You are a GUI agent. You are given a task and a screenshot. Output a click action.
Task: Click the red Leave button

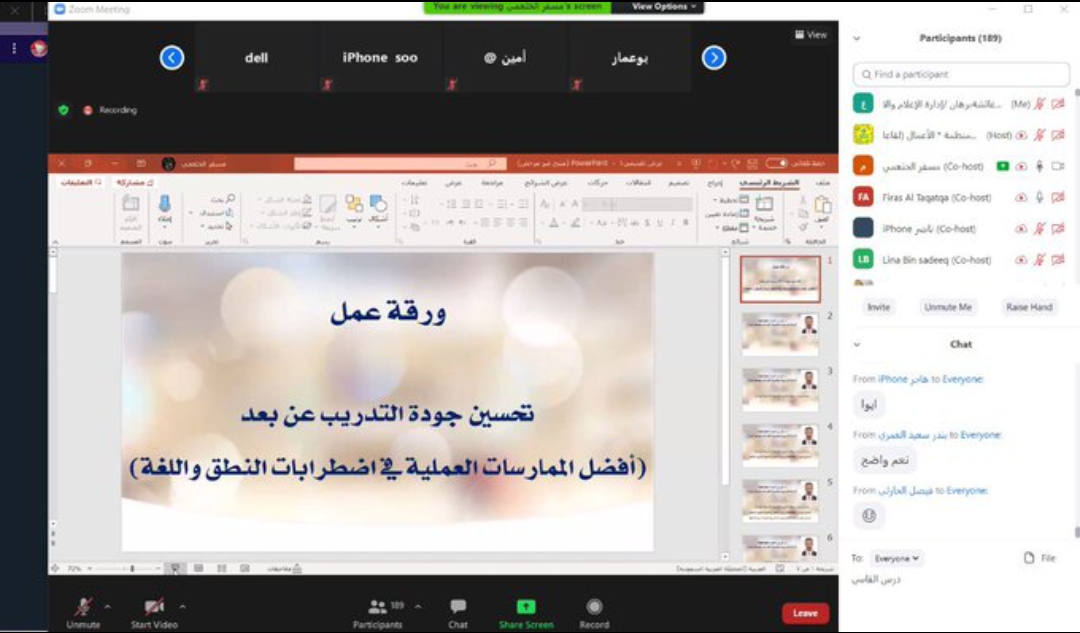tap(805, 613)
